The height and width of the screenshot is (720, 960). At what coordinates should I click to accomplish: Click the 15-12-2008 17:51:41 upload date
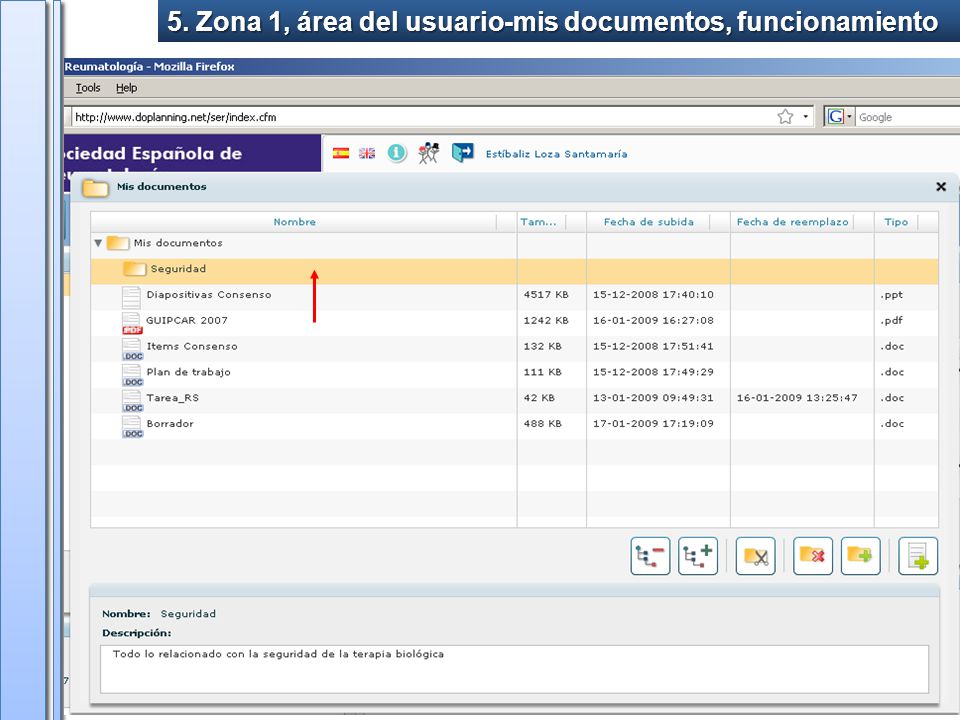(x=653, y=346)
